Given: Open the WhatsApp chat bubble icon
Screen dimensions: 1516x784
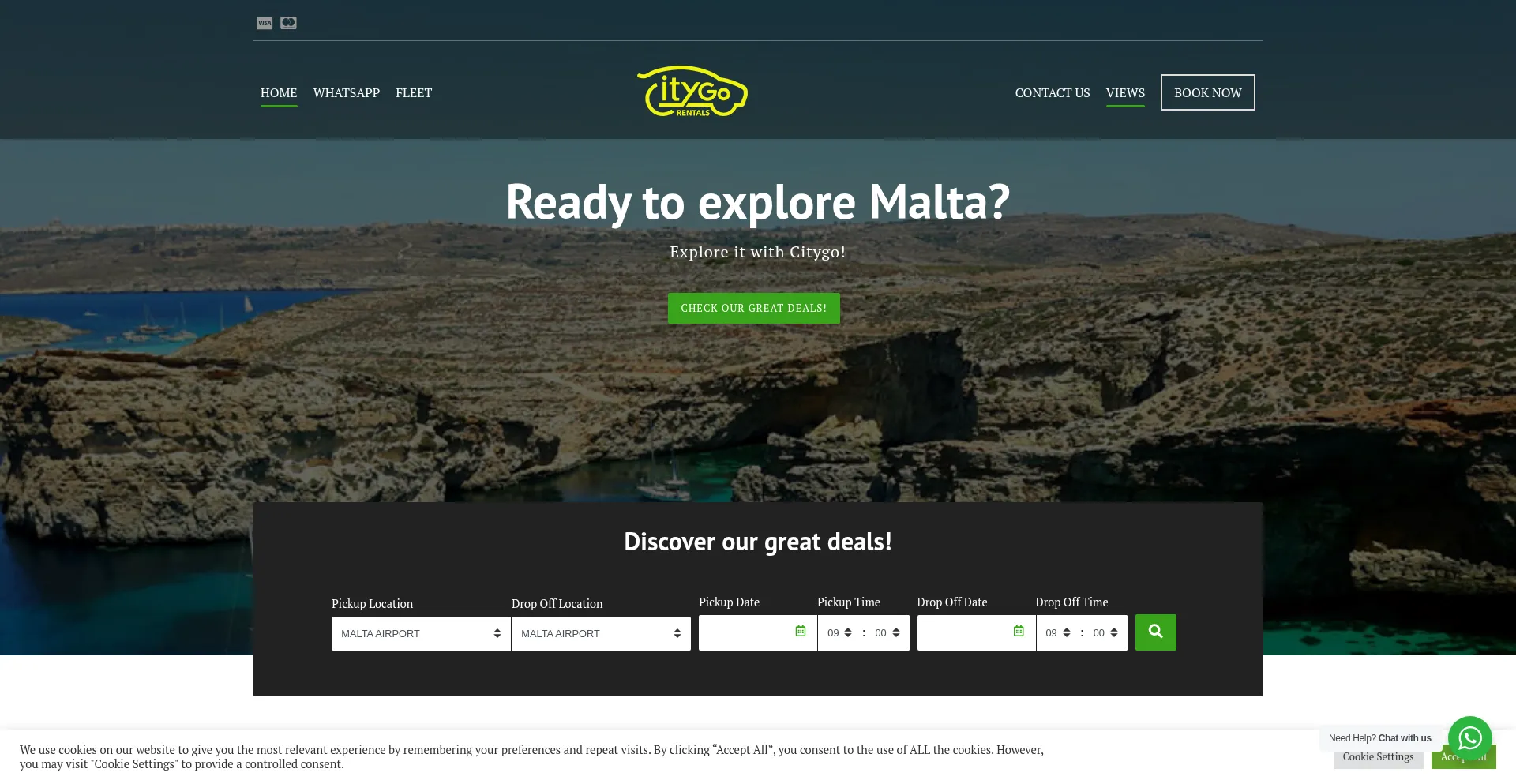Looking at the screenshot, I should (1469, 738).
